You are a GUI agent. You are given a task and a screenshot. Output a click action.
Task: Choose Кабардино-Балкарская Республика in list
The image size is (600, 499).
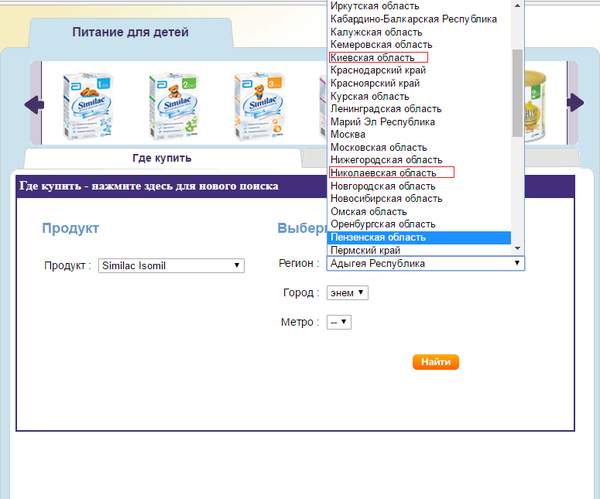[x=419, y=19]
